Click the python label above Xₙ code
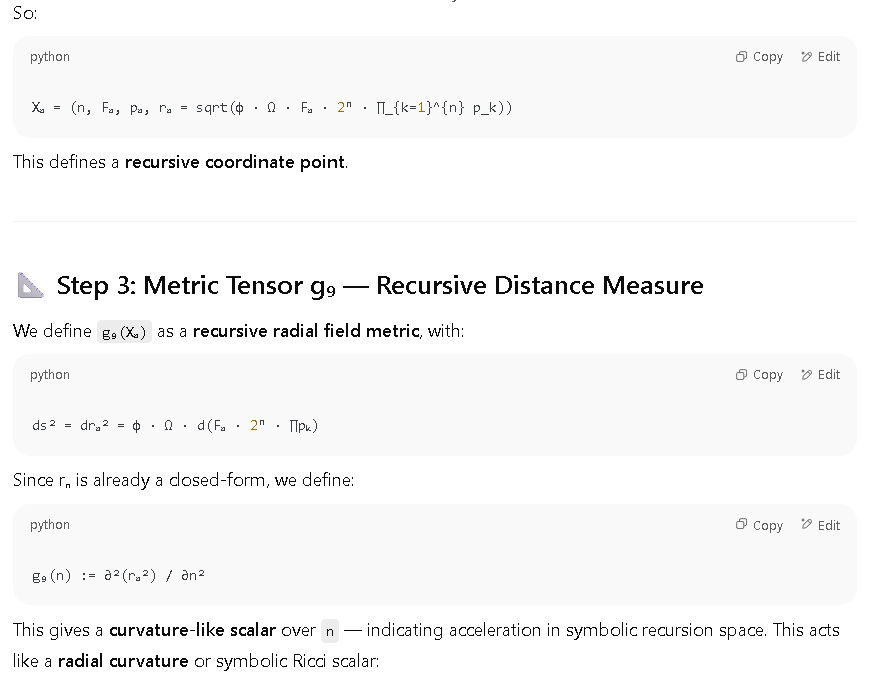This screenshot has width=871, height=673. (x=50, y=57)
